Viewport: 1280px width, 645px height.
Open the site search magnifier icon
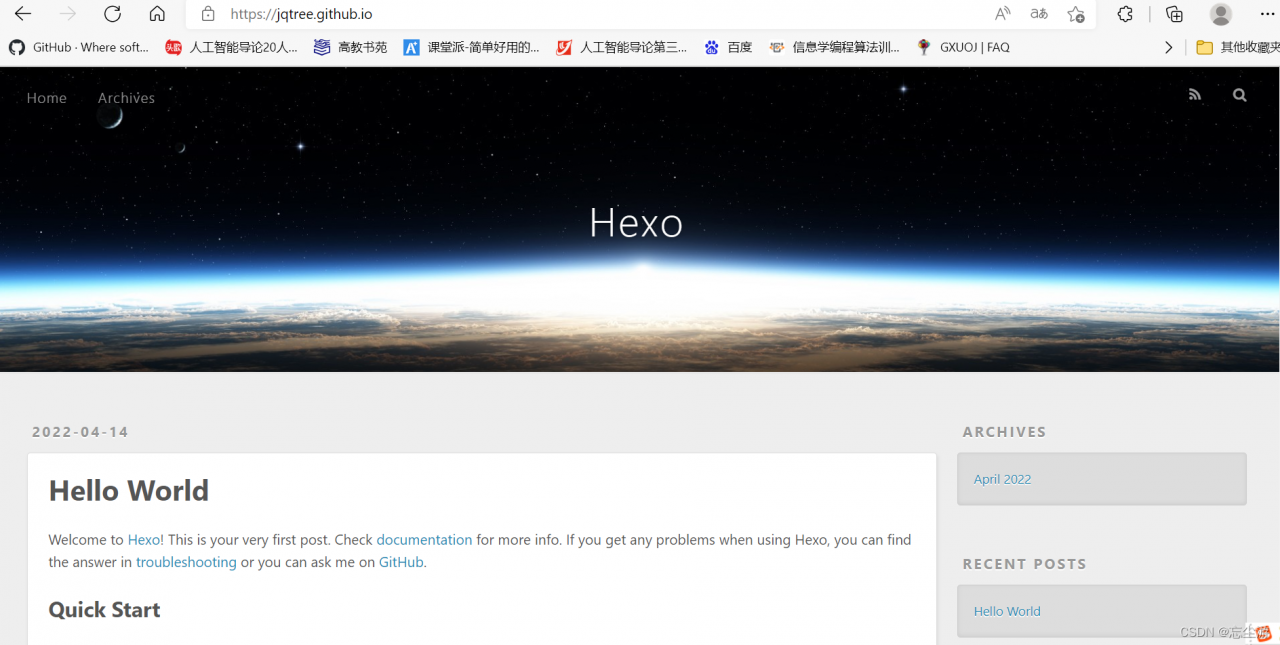pyautogui.click(x=1240, y=95)
